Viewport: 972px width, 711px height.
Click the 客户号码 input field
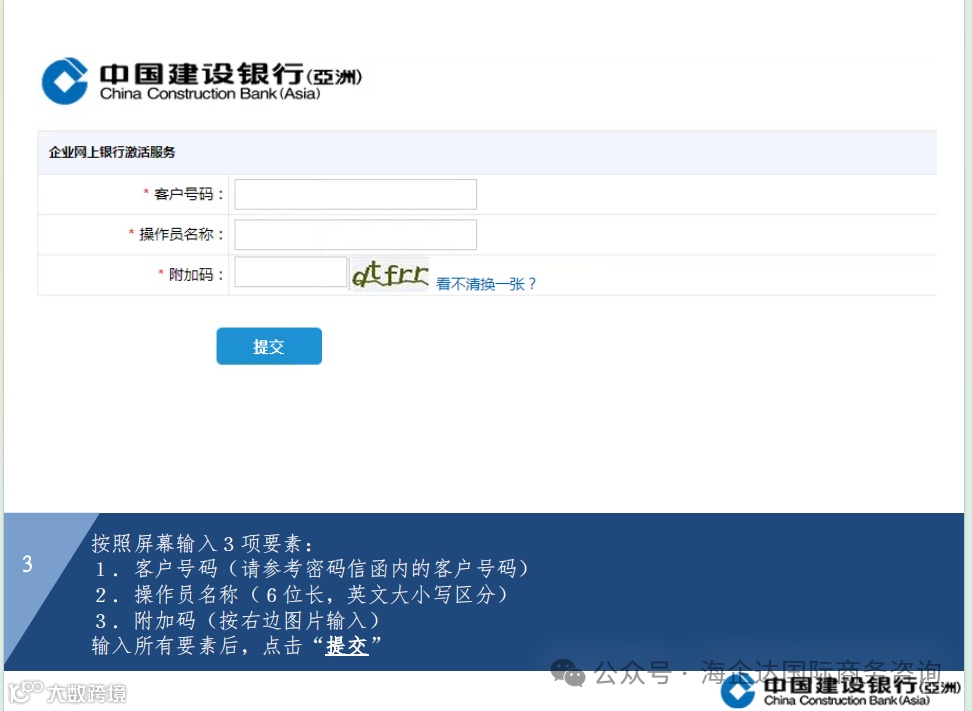355,195
